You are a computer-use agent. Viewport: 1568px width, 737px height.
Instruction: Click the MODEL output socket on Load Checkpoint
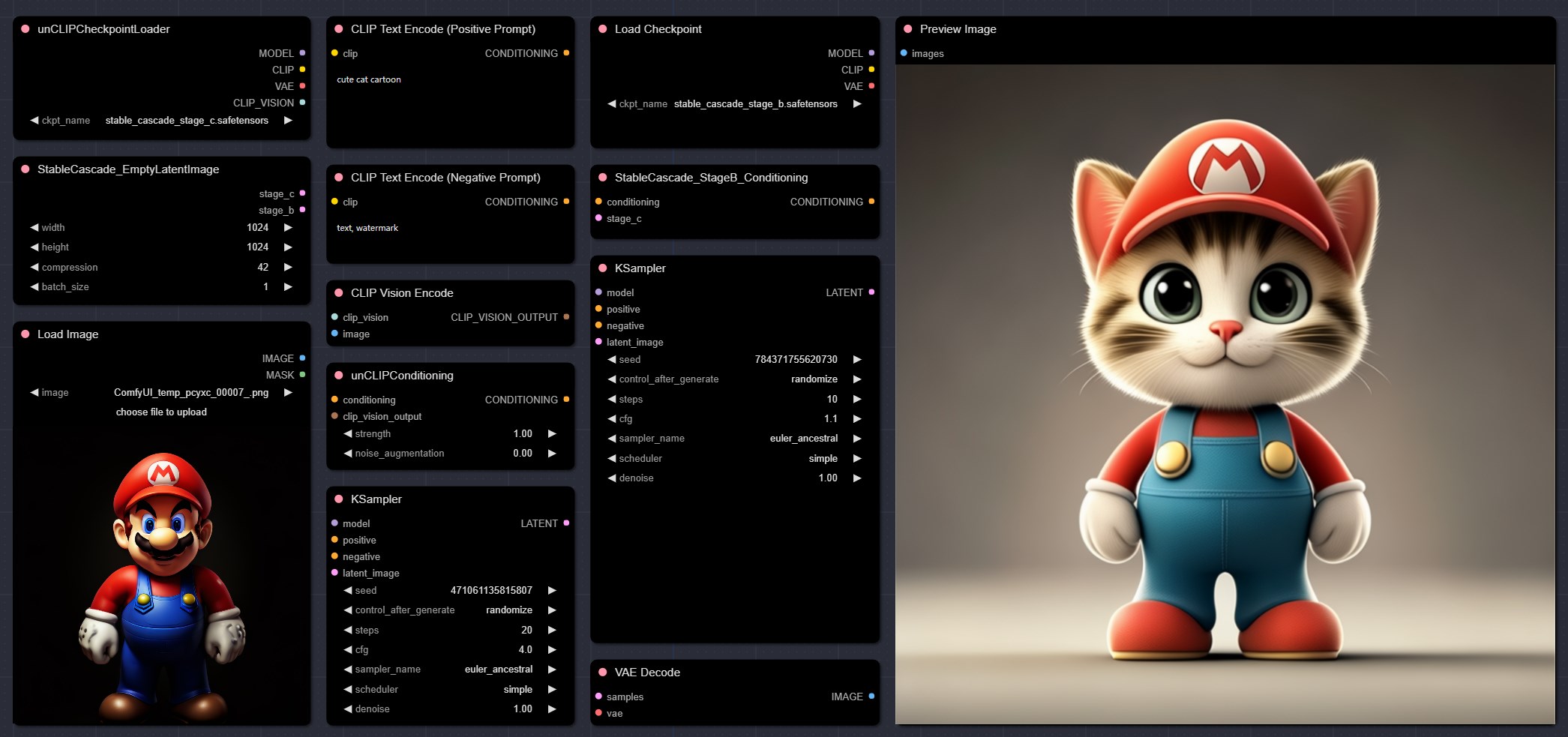tap(871, 53)
